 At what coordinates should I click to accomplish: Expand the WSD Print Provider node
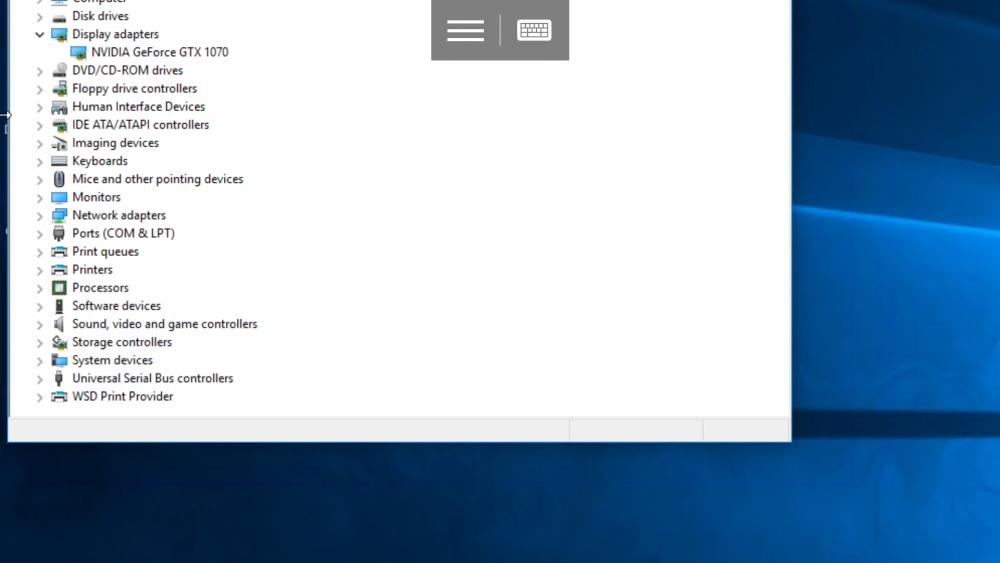tap(40, 397)
